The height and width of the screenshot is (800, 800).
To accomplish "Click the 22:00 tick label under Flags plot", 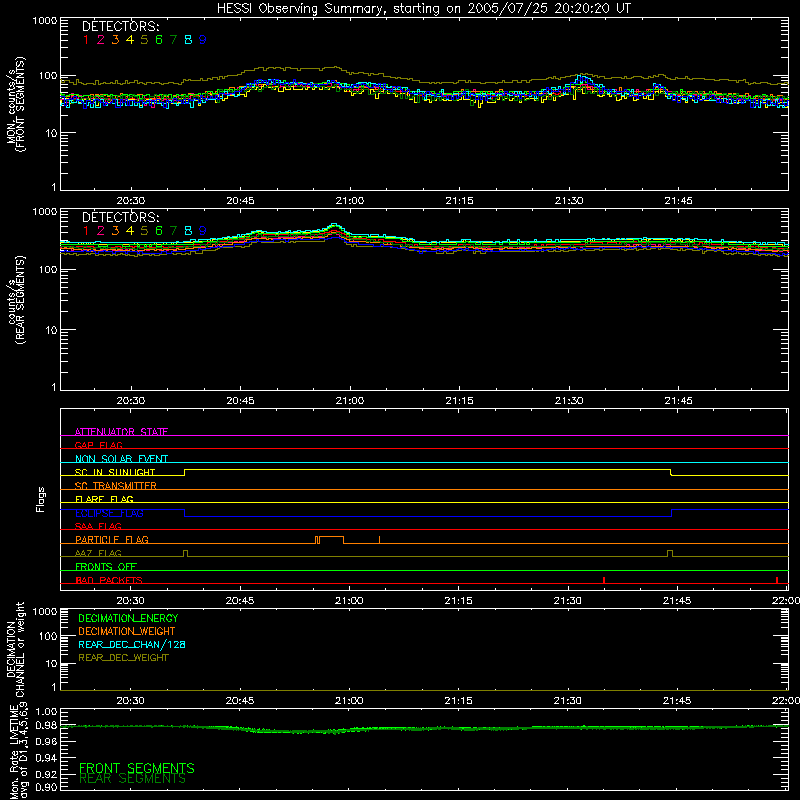I will 786,601.
